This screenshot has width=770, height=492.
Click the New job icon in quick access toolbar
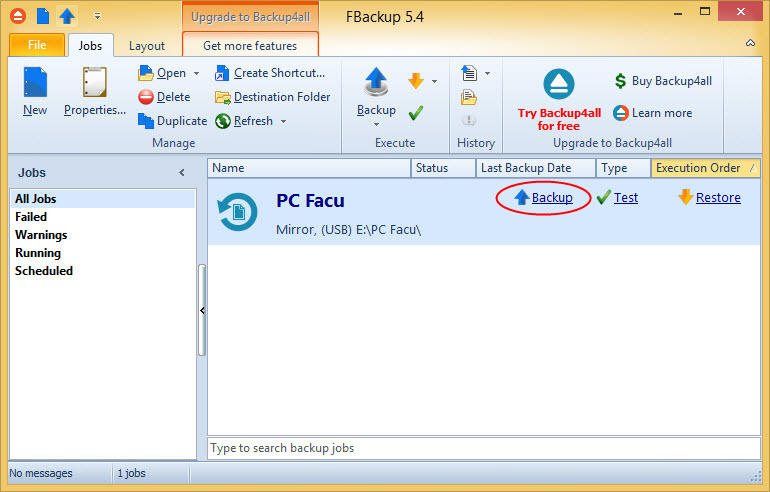pyautogui.click(x=43, y=16)
